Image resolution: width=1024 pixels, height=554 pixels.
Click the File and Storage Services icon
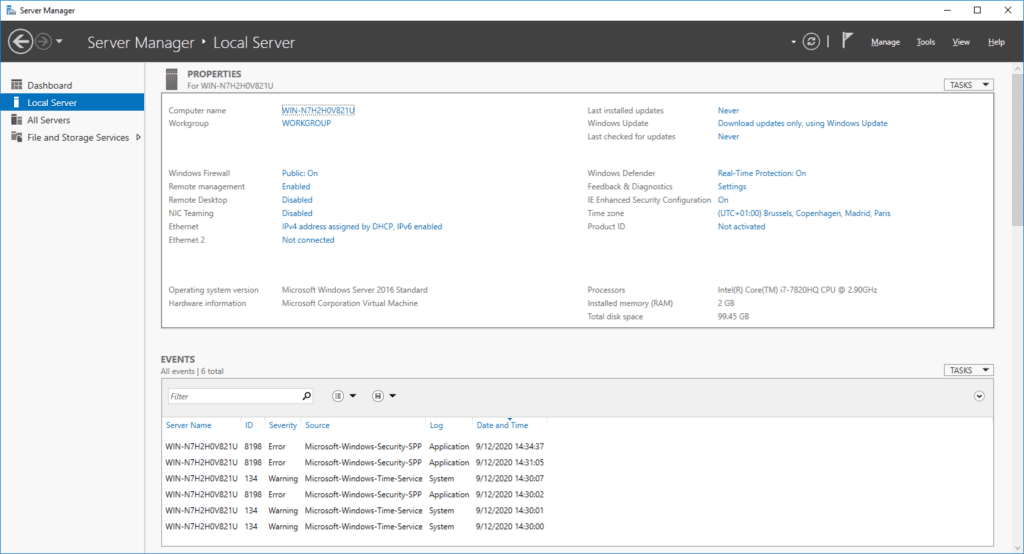tap(16, 137)
